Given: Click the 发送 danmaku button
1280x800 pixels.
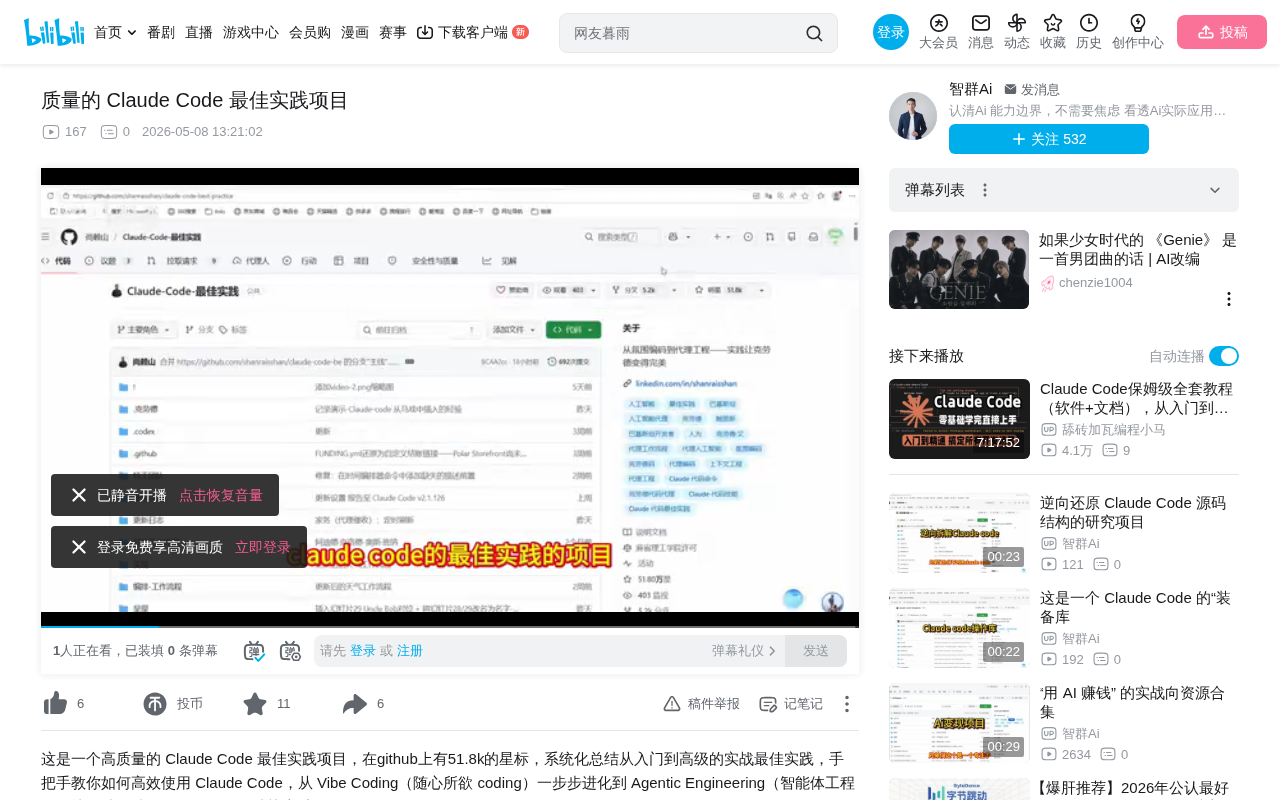Looking at the screenshot, I should 816,651.
